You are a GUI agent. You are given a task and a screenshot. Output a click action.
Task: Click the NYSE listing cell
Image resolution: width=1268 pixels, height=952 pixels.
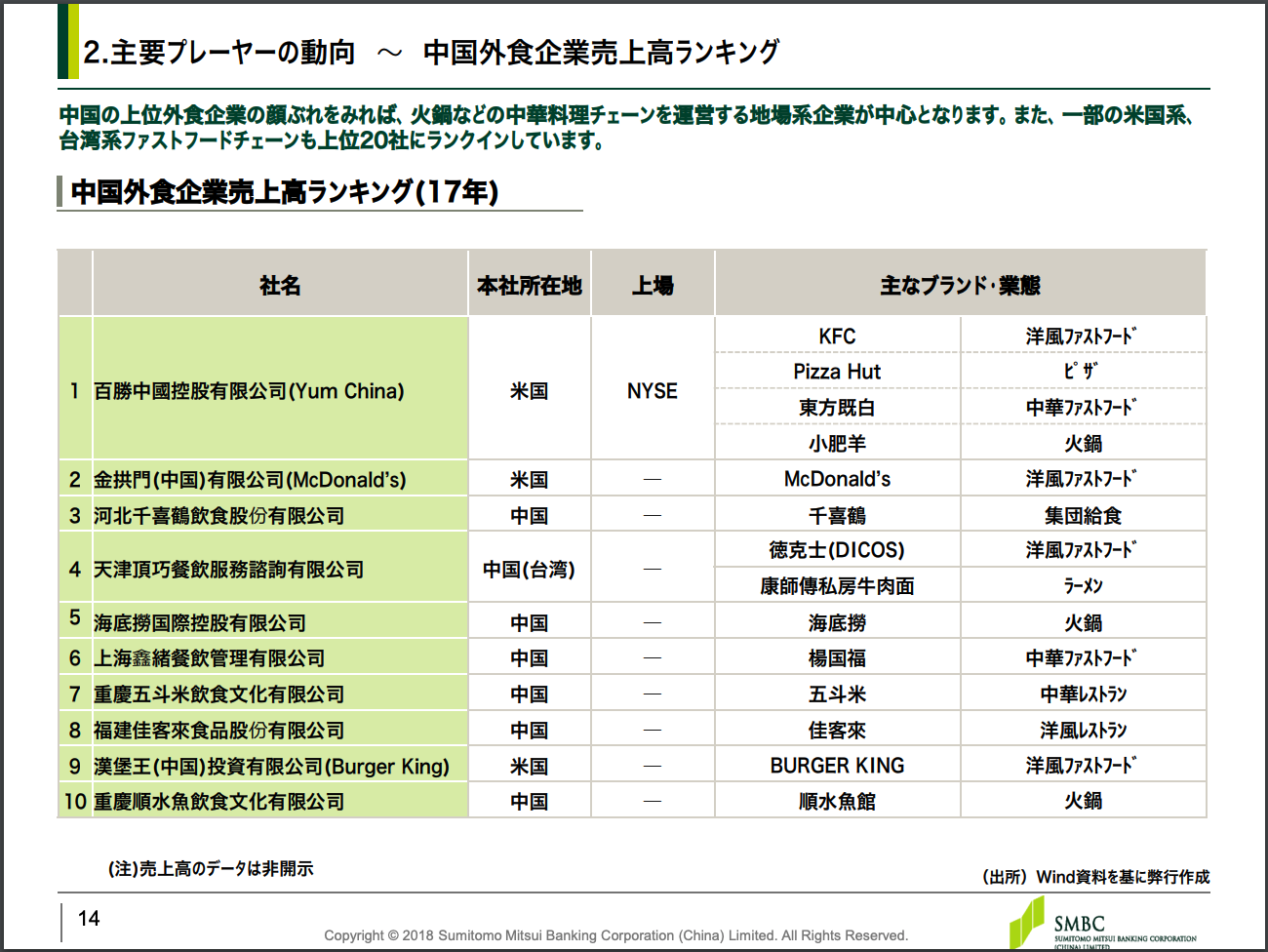653,390
